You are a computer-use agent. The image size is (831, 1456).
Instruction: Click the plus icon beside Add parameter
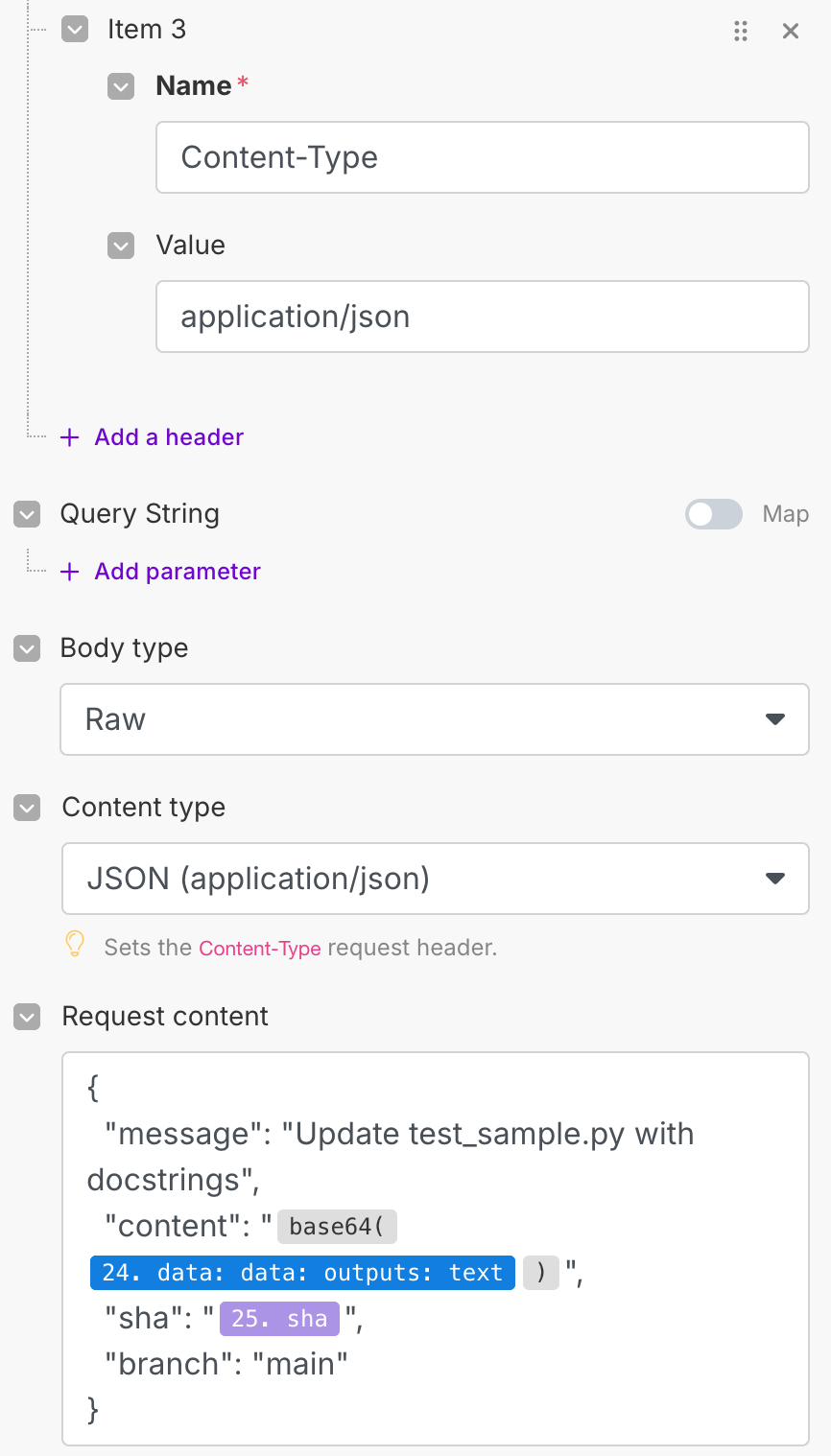[70, 572]
